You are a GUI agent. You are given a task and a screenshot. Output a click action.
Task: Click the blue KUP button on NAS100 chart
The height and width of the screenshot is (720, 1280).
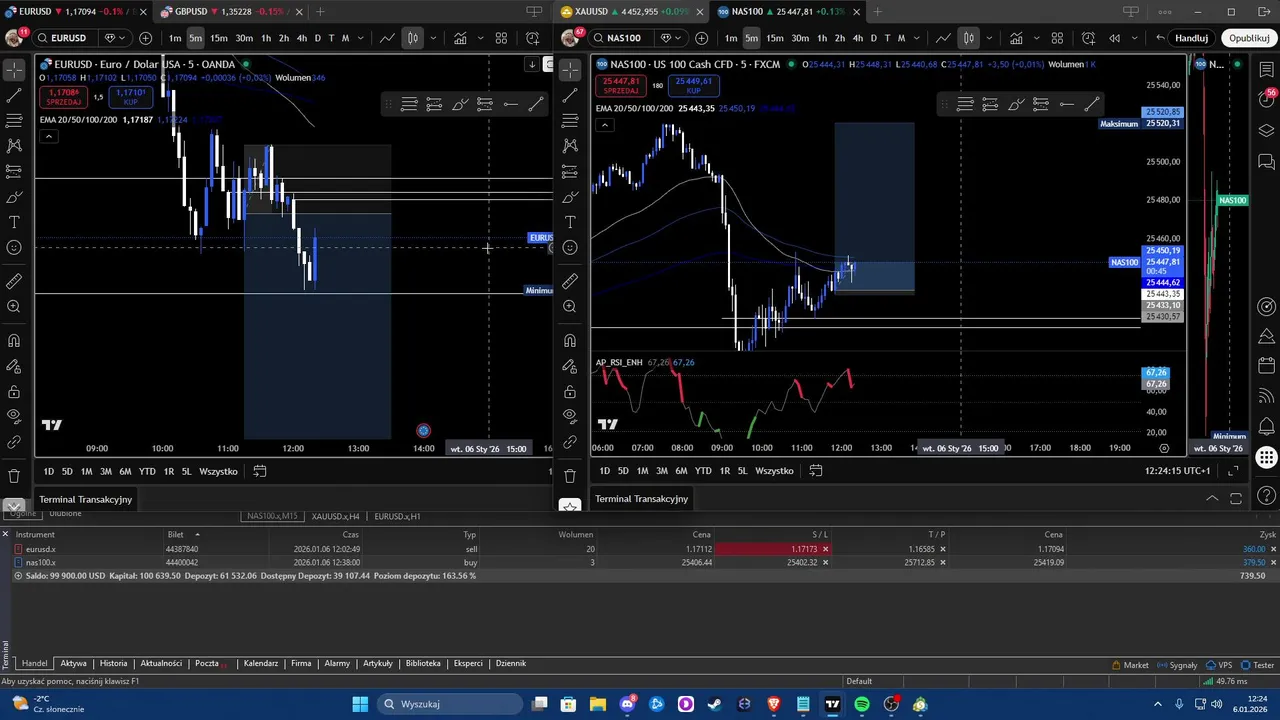693,86
